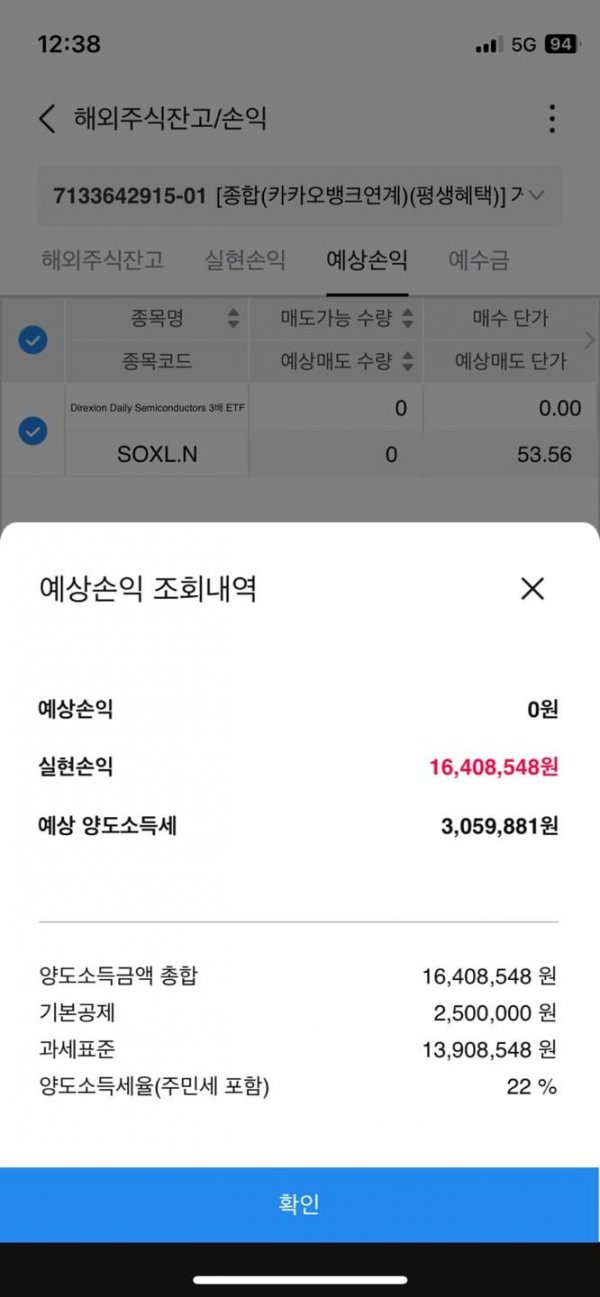
Task: Expand the account selector 7133642915-01 dropdown
Action: (x=300, y=195)
